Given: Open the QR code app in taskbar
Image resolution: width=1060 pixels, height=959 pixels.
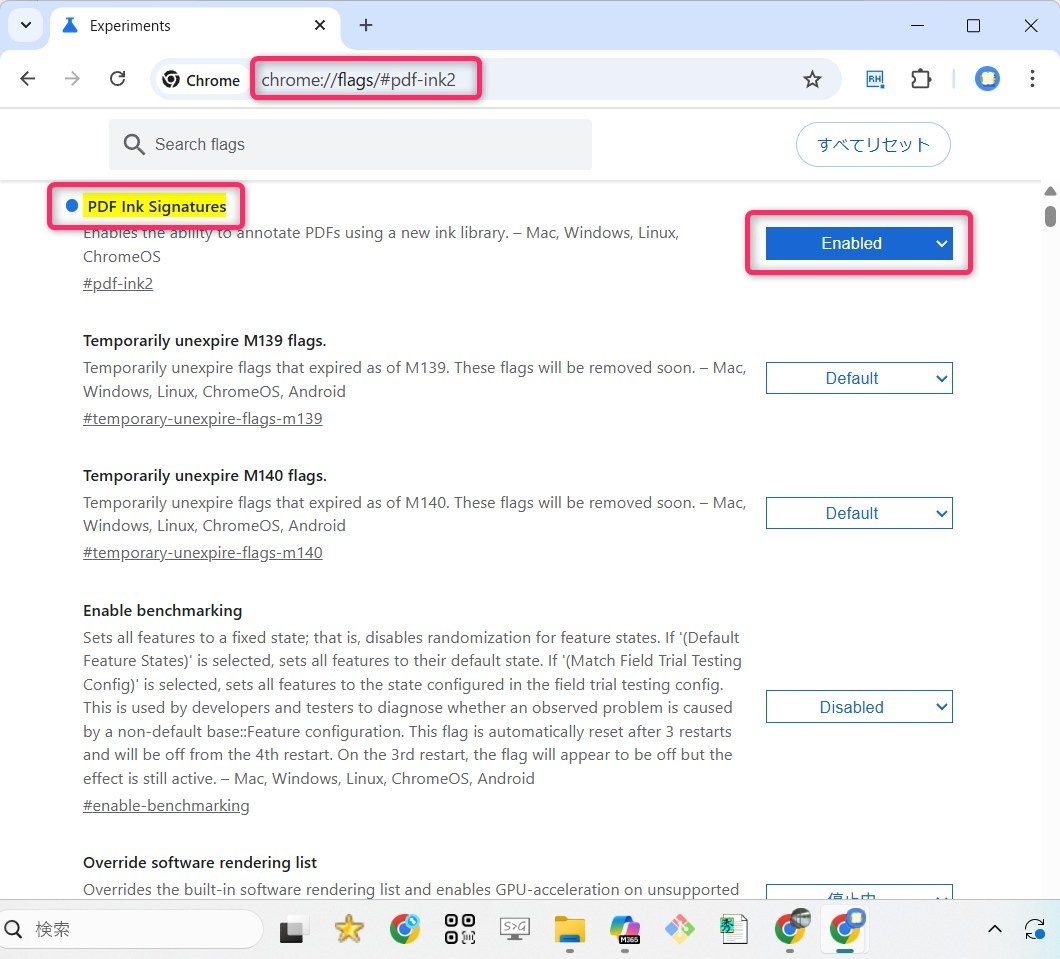Looking at the screenshot, I should pyautogui.click(x=459, y=929).
